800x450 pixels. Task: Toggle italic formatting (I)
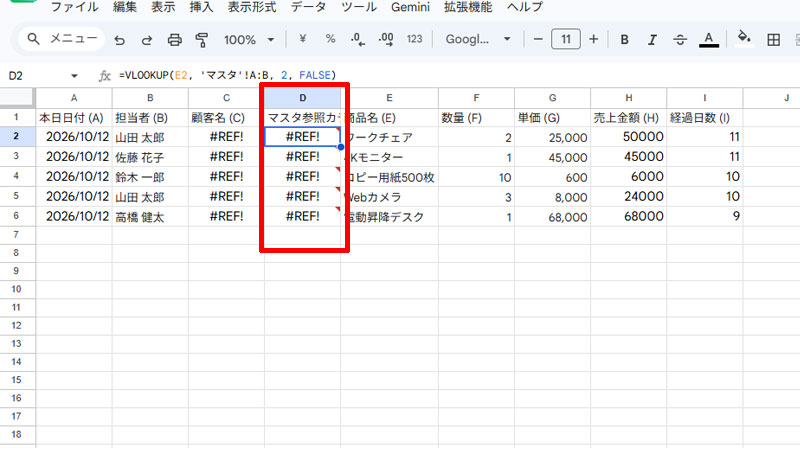[652, 39]
